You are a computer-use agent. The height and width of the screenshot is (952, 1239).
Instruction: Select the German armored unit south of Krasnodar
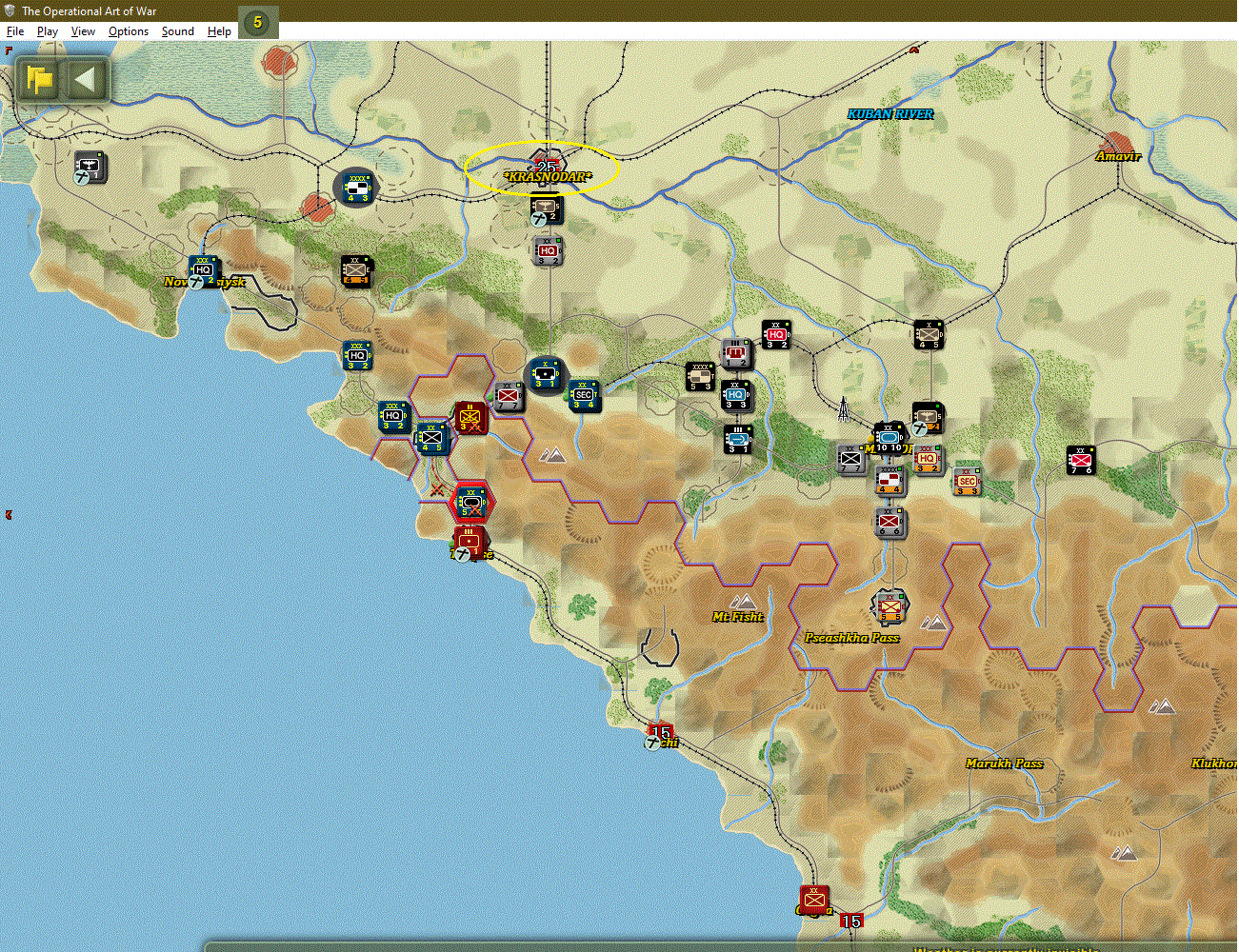point(546,374)
